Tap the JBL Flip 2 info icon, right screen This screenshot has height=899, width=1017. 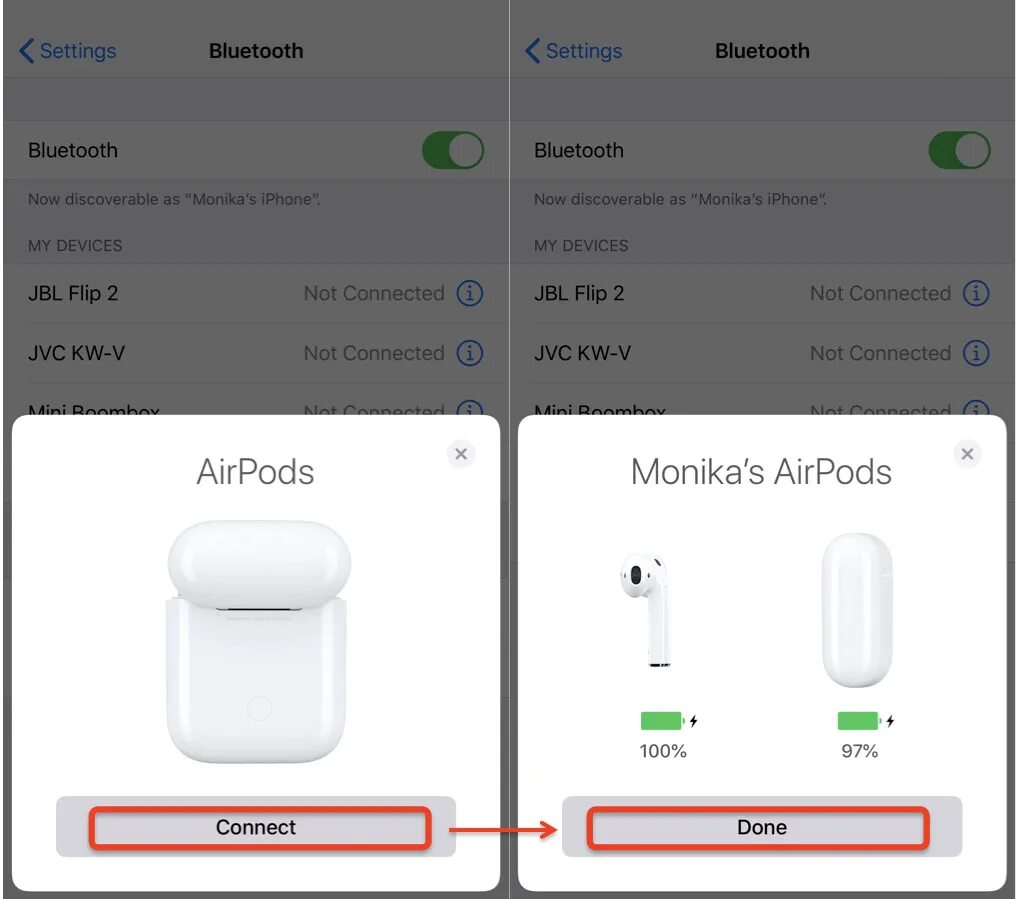point(975,293)
